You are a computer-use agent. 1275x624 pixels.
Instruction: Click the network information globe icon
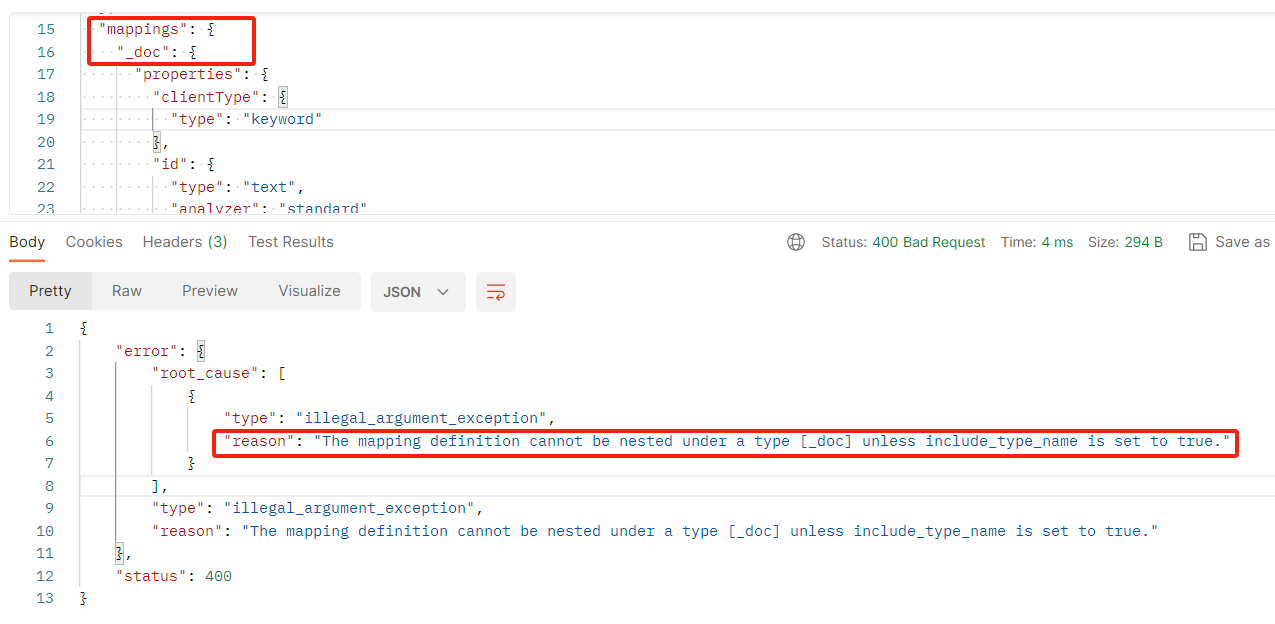click(795, 242)
